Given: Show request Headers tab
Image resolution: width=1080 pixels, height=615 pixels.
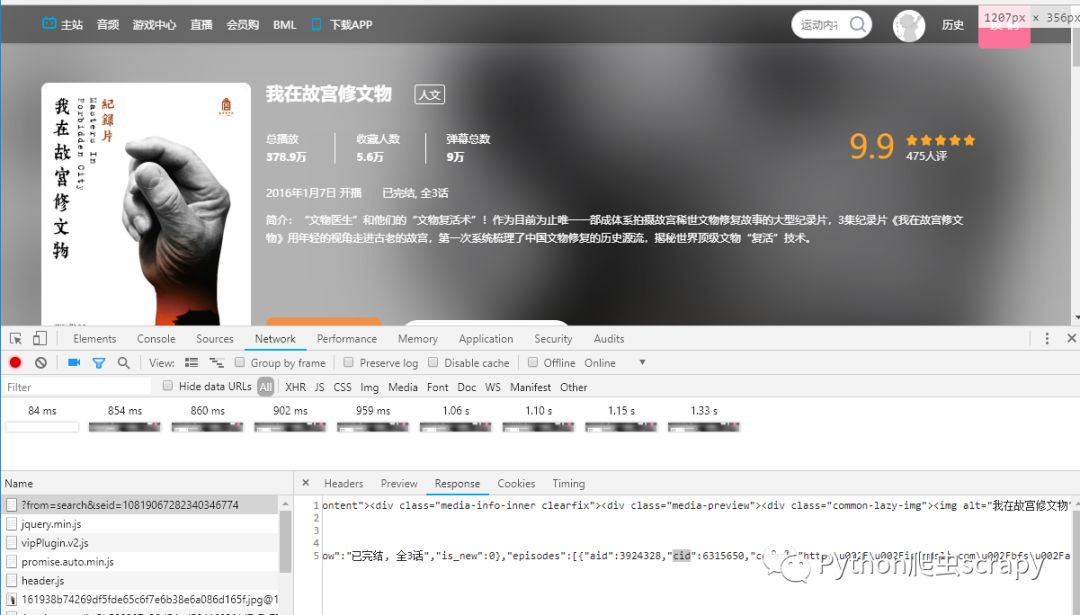Looking at the screenshot, I should 344,483.
